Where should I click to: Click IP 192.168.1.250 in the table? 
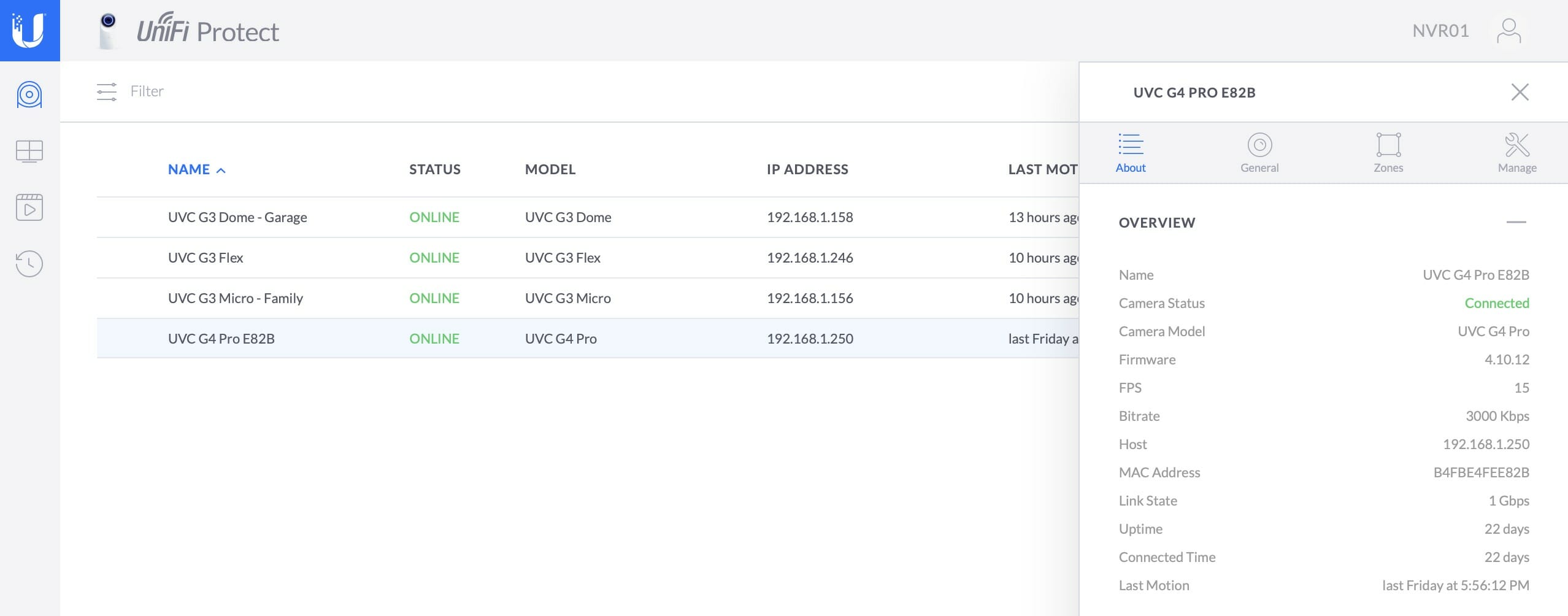point(810,339)
